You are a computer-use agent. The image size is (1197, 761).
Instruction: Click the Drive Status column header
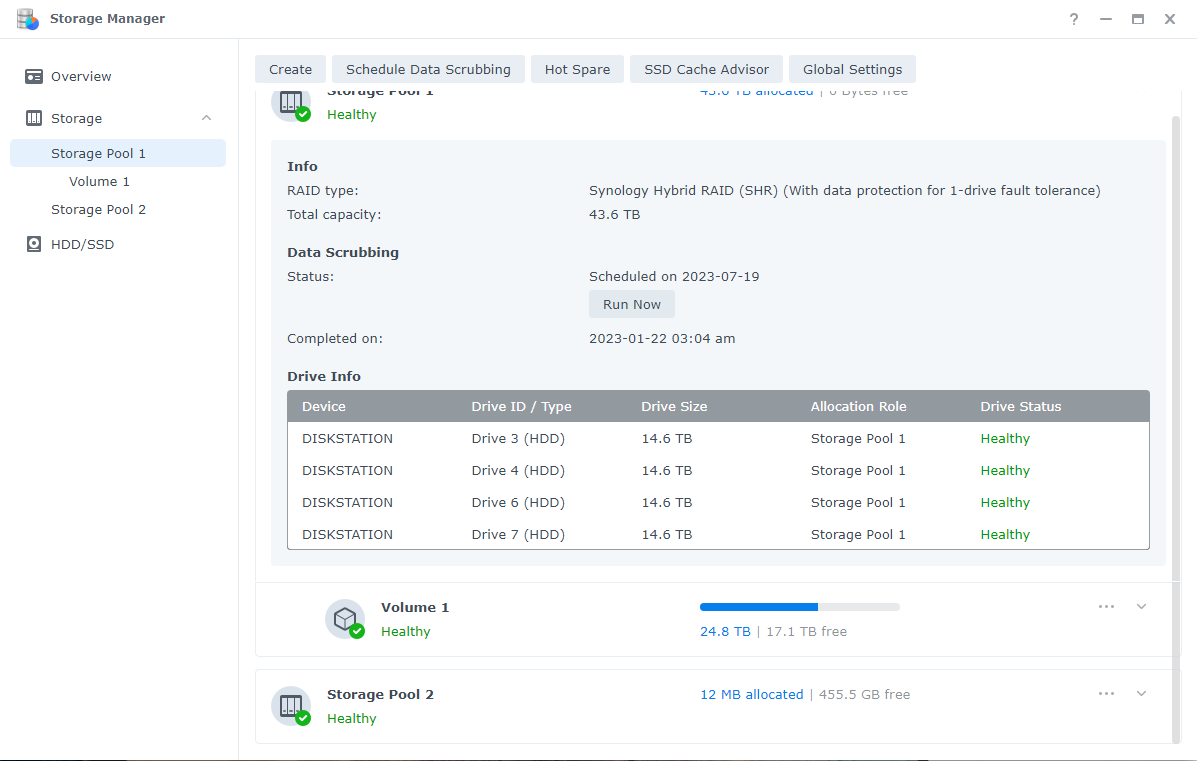pos(1021,407)
